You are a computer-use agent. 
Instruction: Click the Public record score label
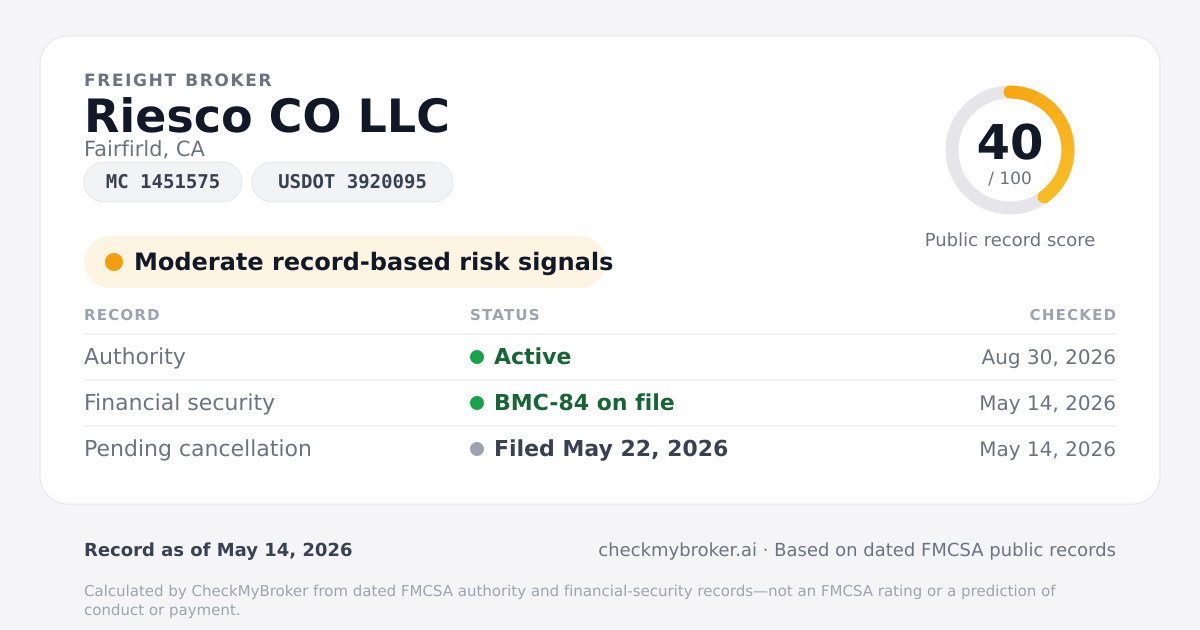click(x=1010, y=240)
